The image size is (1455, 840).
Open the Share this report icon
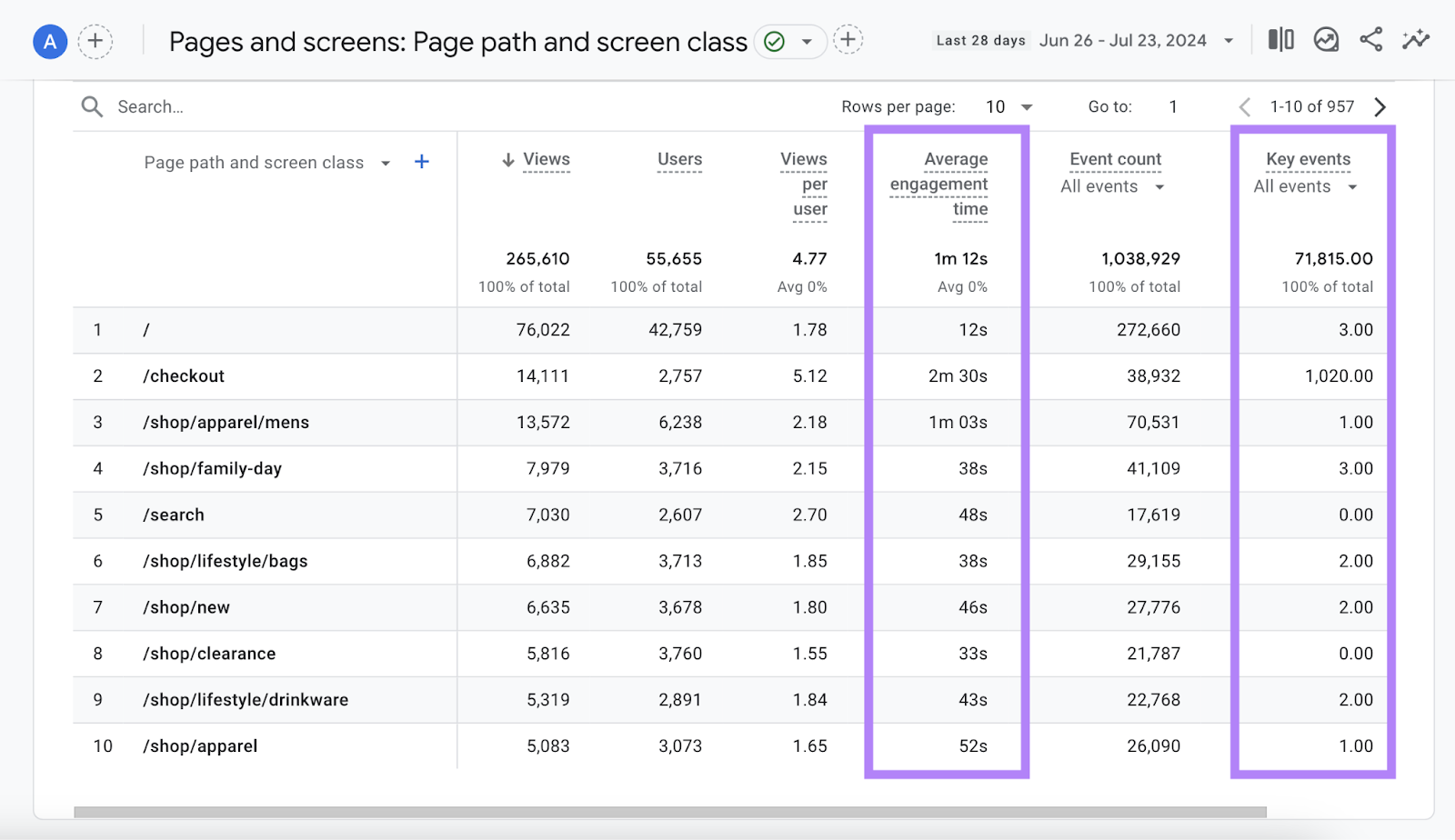click(1371, 40)
